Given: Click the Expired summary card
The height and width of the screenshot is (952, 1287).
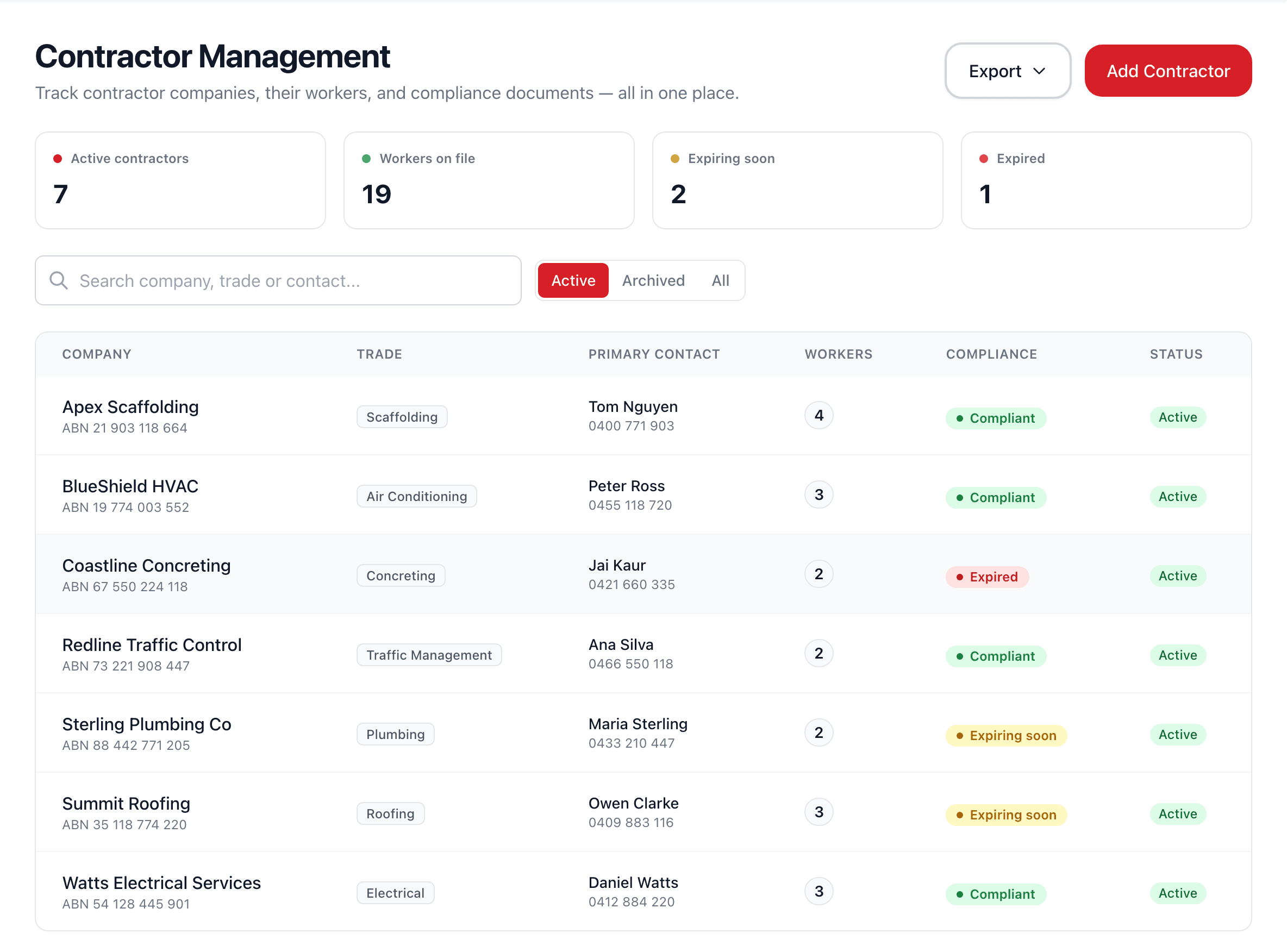Looking at the screenshot, I should pyautogui.click(x=1106, y=180).
